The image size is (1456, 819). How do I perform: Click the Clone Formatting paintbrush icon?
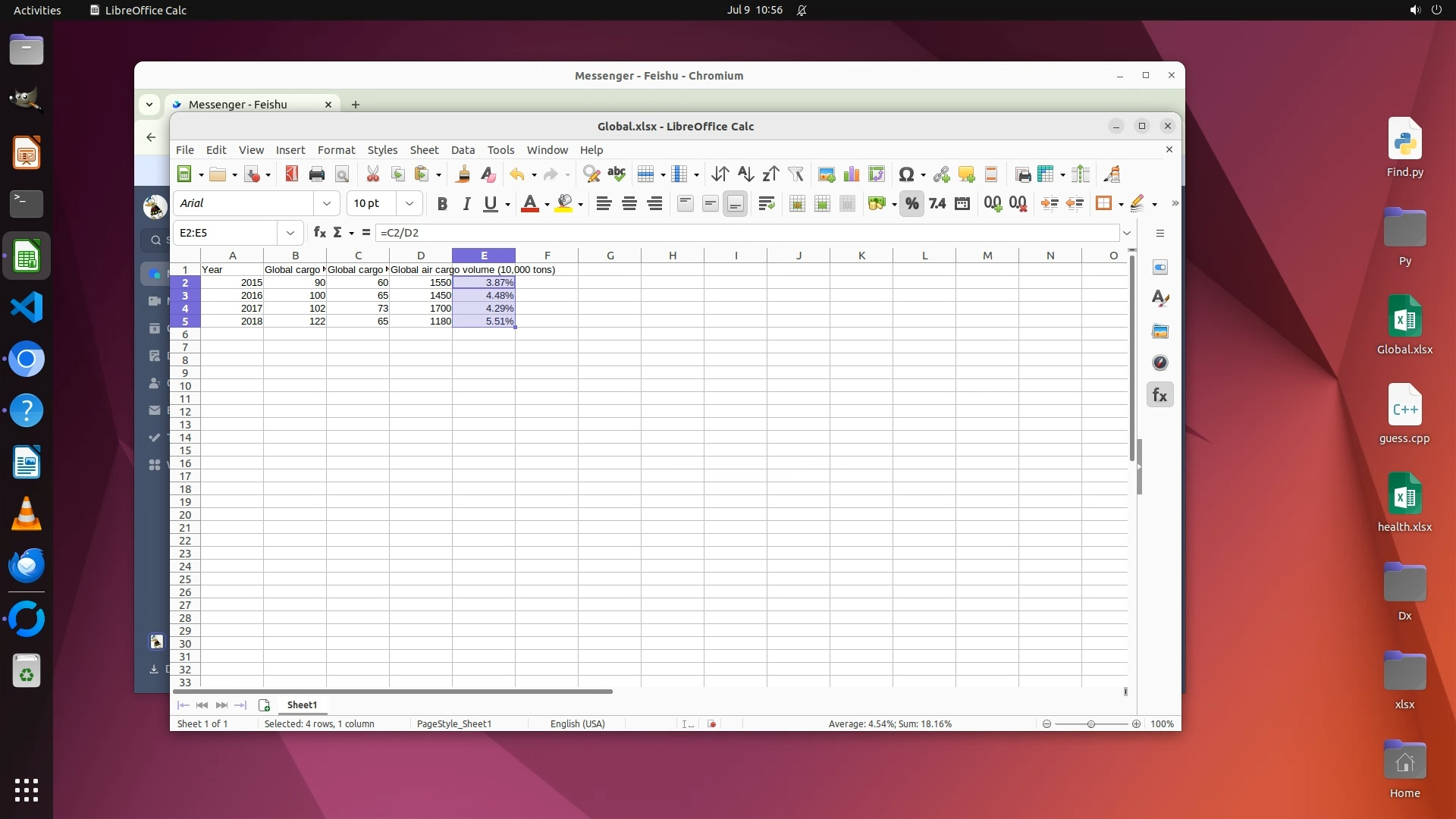463,174
